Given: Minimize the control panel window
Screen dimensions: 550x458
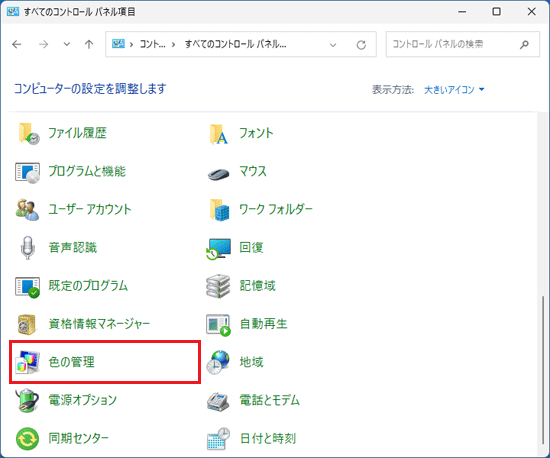Looking at the screenshot, I should (462, 12).
